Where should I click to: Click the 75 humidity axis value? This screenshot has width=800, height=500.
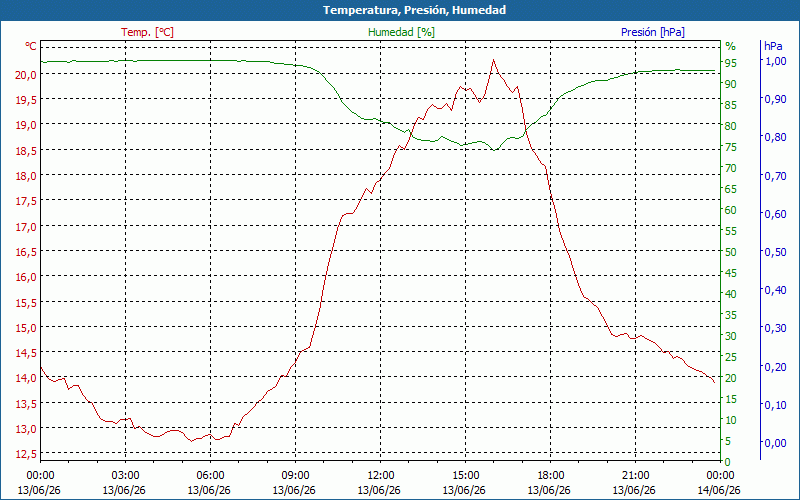point(731,147)
